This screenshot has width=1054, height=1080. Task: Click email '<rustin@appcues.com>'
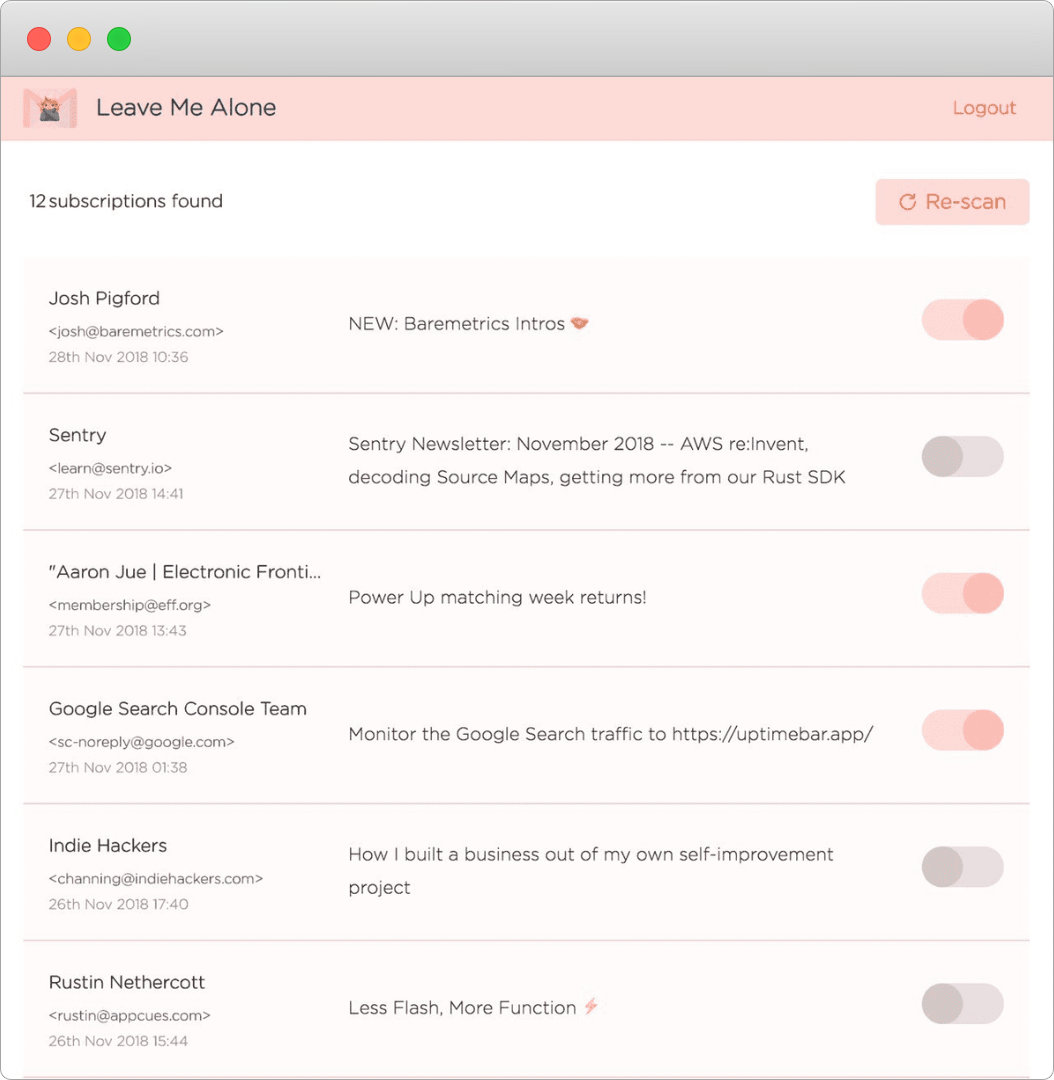pyautogui.click(x=130, y=1015)
